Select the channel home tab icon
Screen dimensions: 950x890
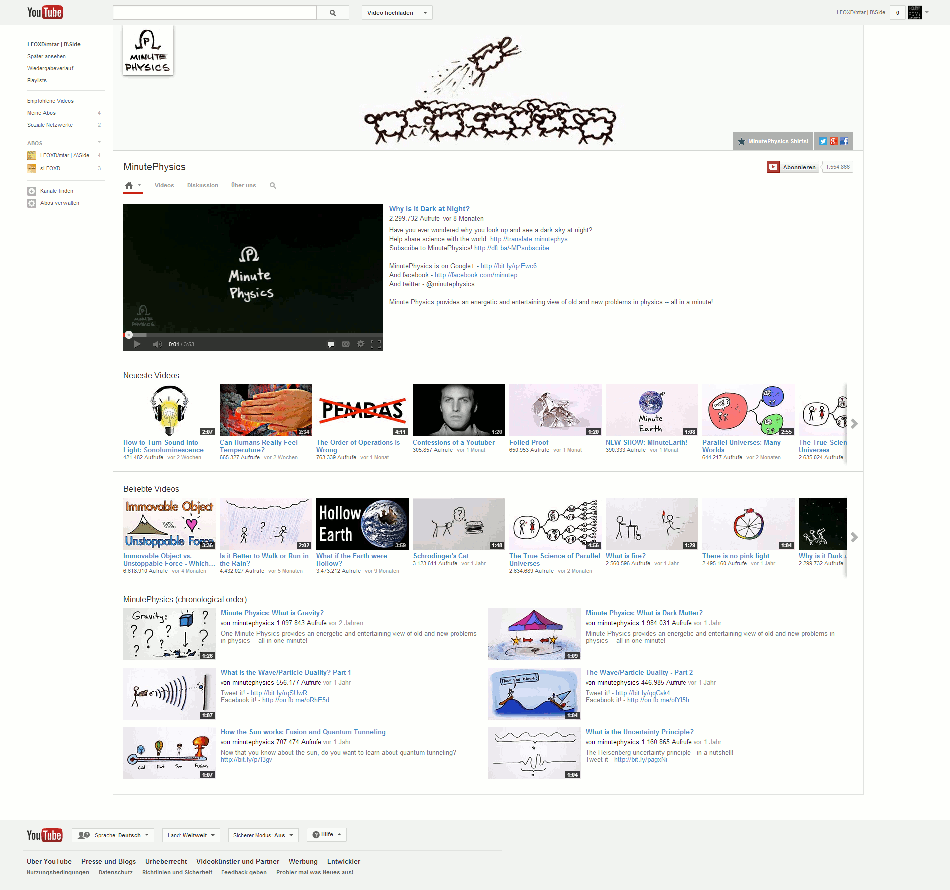pos(128,185)
